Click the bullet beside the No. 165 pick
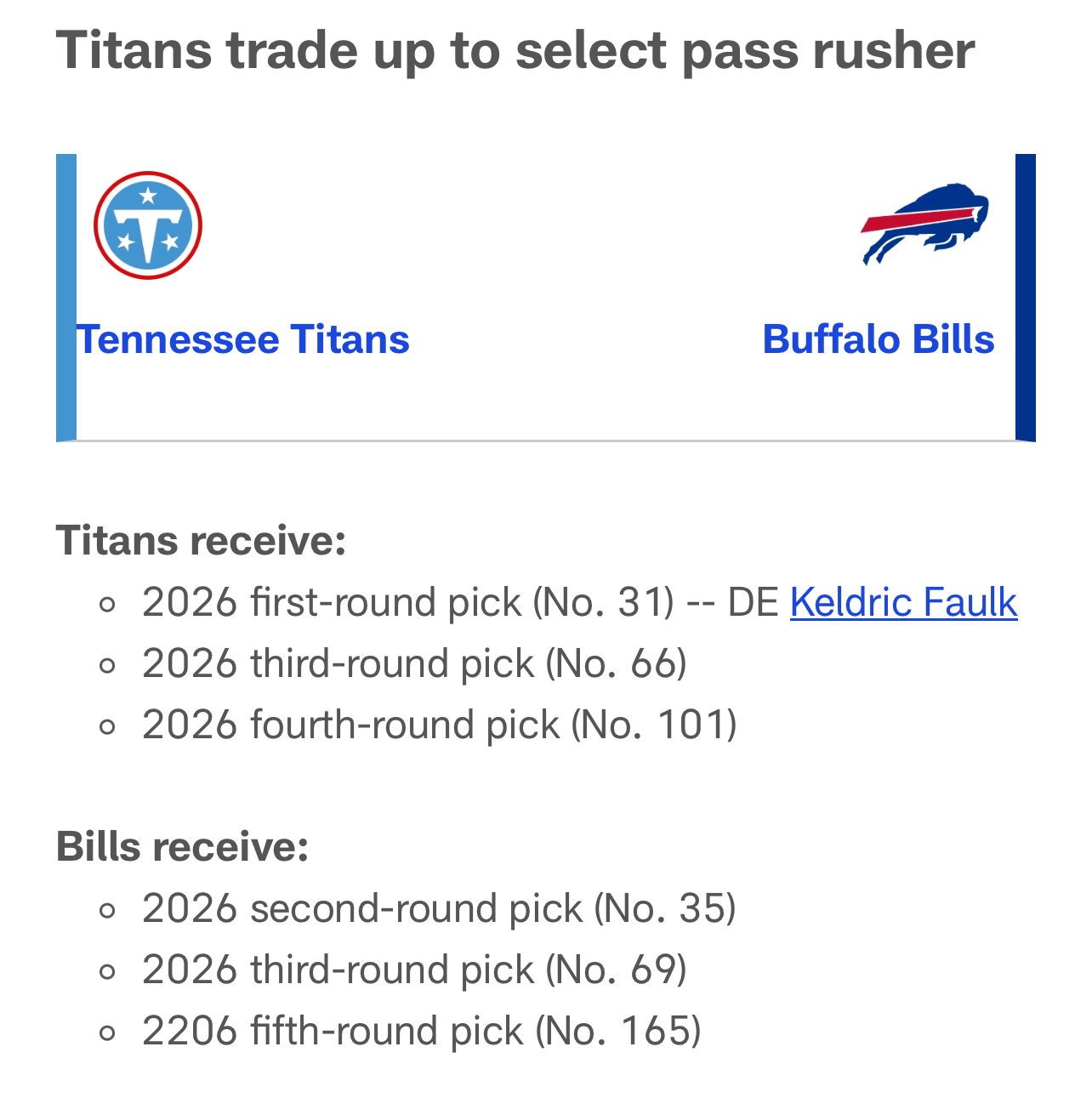The width and height of the screenshot is (1092, 1115). point(107,1033)
